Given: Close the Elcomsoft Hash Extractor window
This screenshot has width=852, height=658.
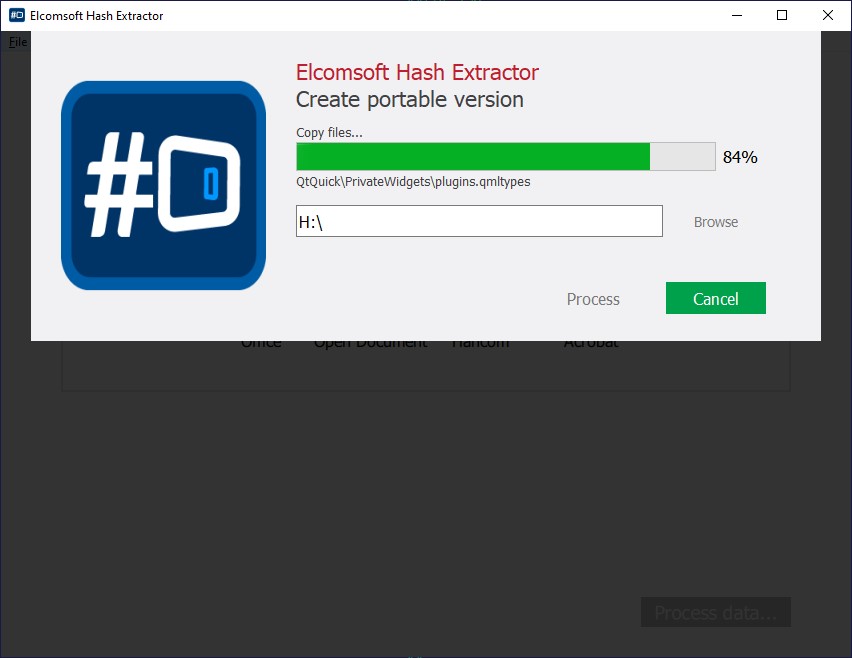Looking at the screenshot, I should point(828,16).
